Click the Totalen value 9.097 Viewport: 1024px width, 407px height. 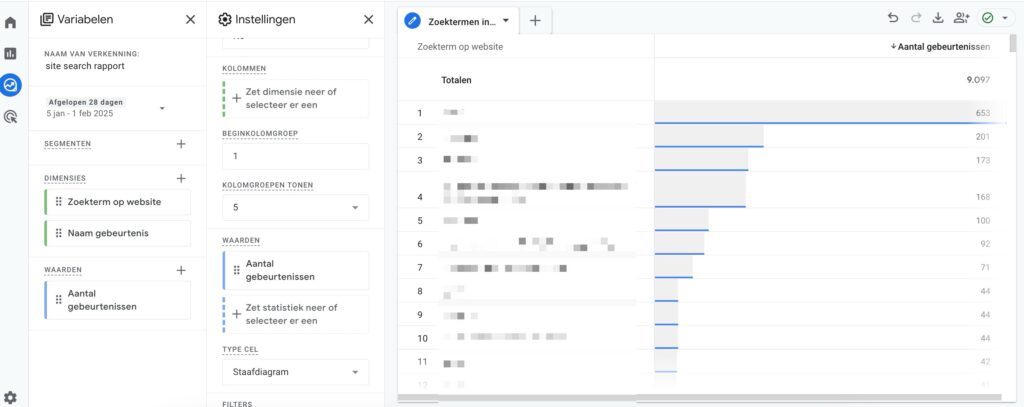coord(978,80)
